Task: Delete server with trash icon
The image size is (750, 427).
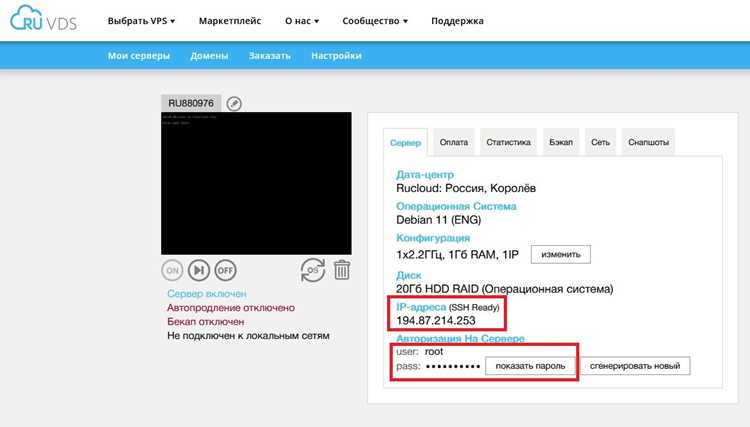Action: click(x=342, y=270)
